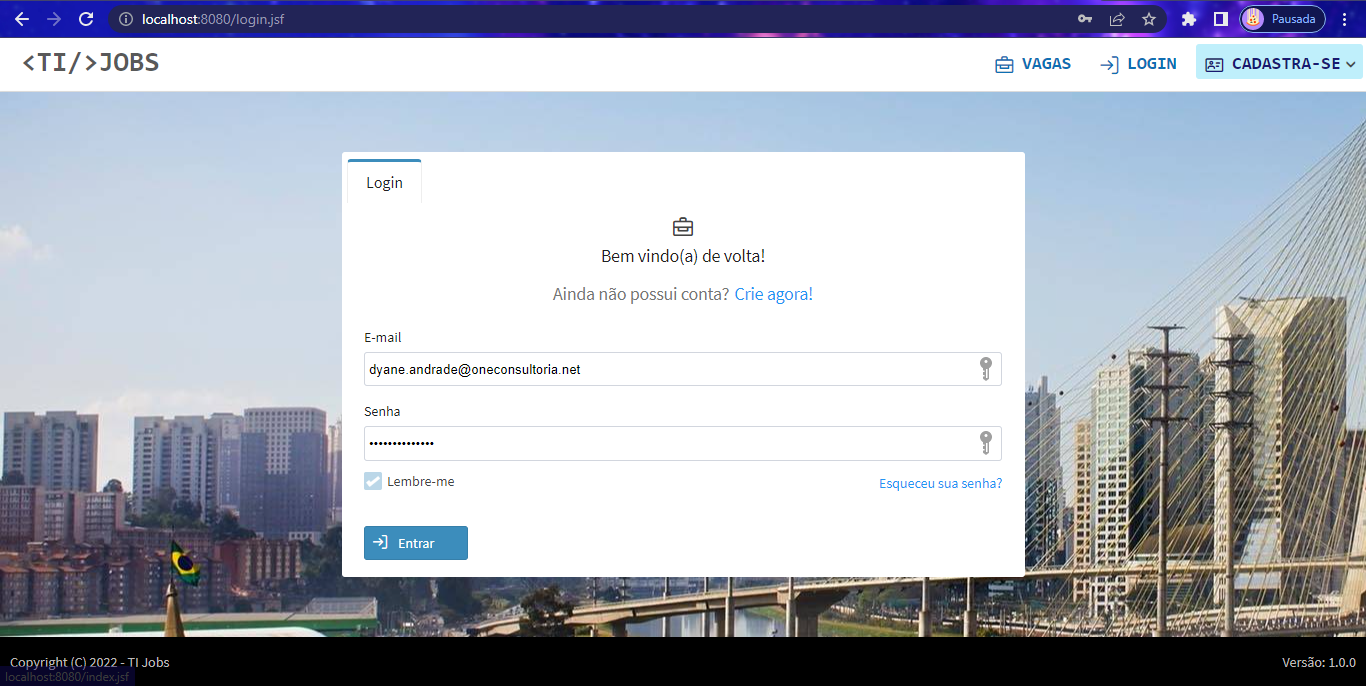
Task: Click the Crie agora! link
Action: tap(773, 294)
